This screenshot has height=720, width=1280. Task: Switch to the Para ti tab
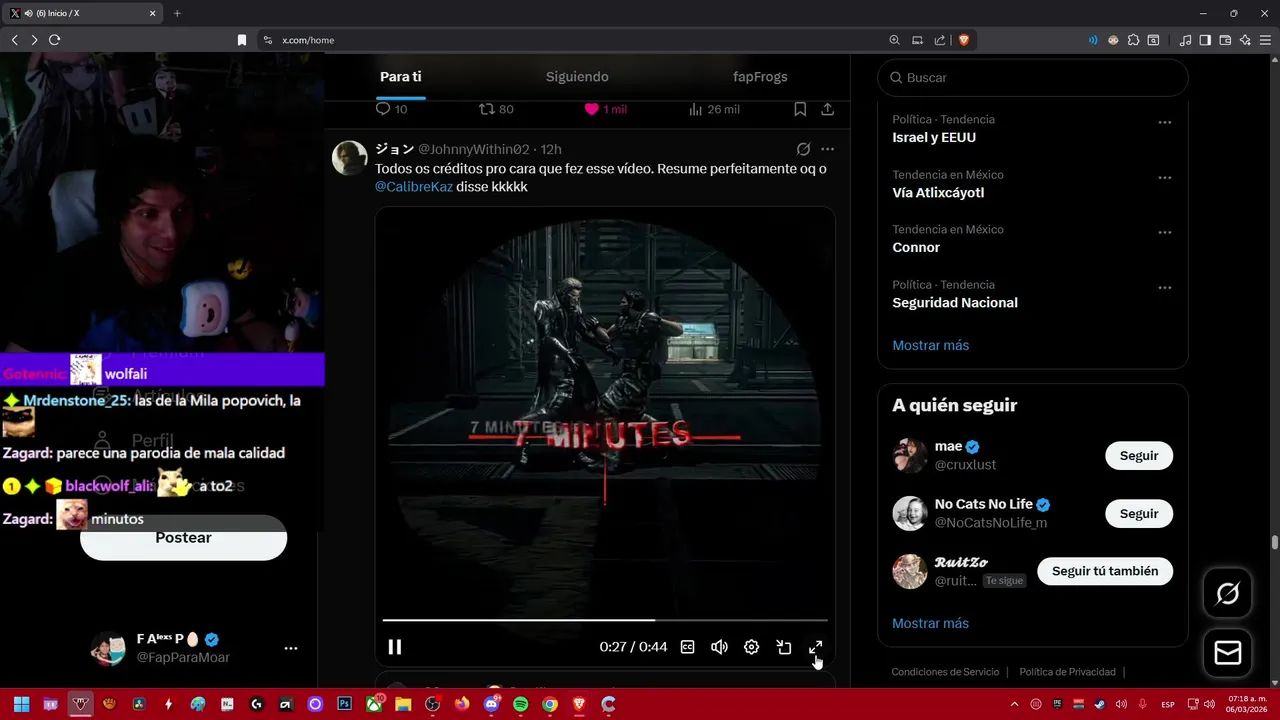click(400, 77)
